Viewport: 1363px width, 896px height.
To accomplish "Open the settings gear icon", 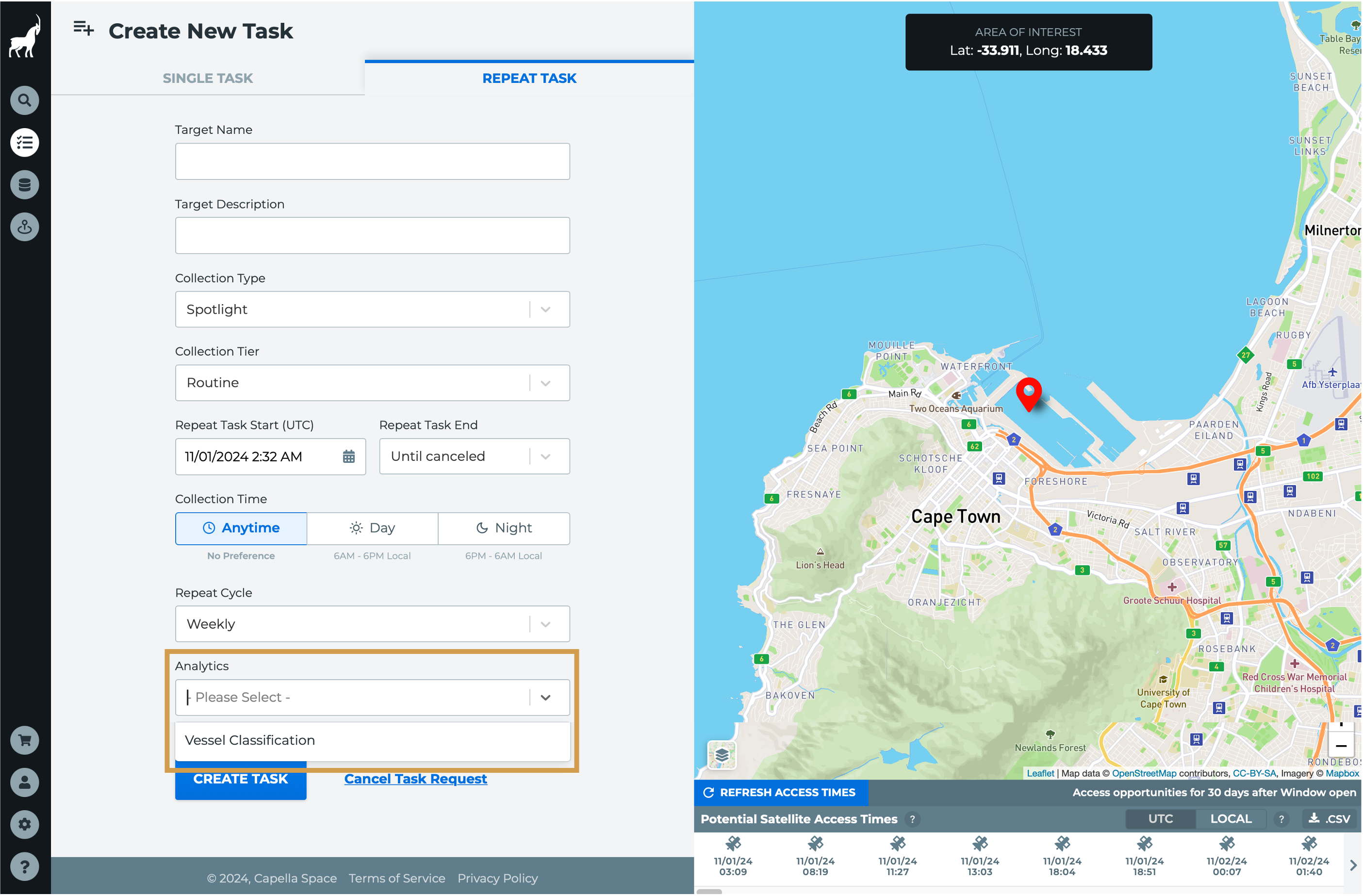I will [25, 824].
